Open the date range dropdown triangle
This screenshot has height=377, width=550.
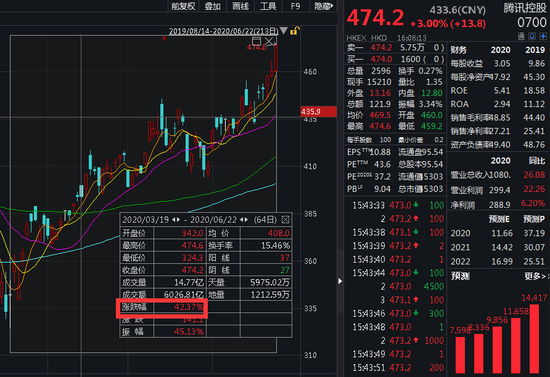point(283,31)
